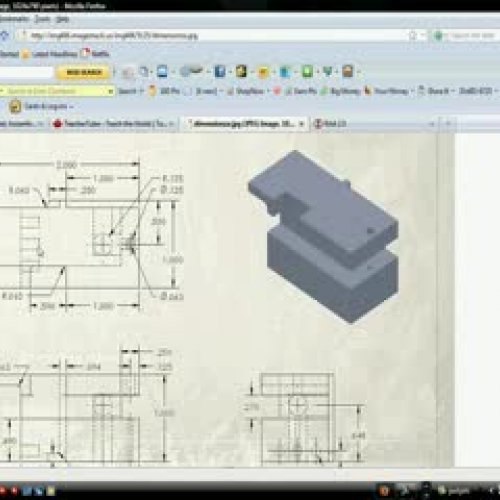
Task: Click the 3D isometric part rendering
Action: [323, 237]
